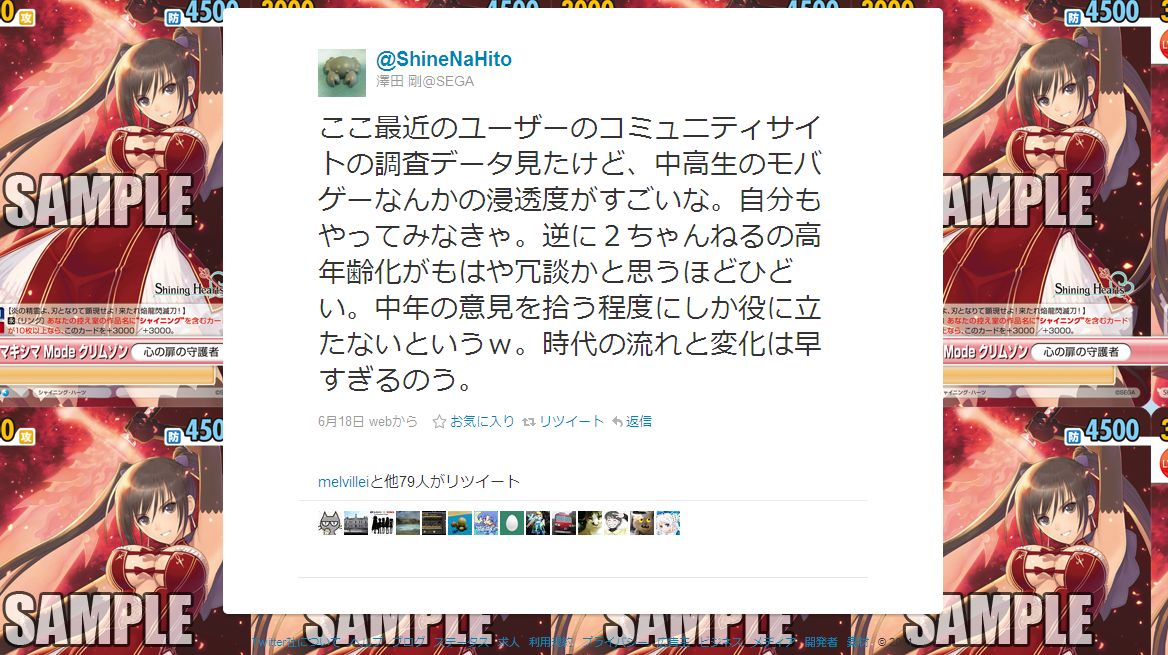Image resolution: width=1168 pixels, height=655 pixels.
Task: Click the リツイート retweet link
Action: tap(571, 421)
